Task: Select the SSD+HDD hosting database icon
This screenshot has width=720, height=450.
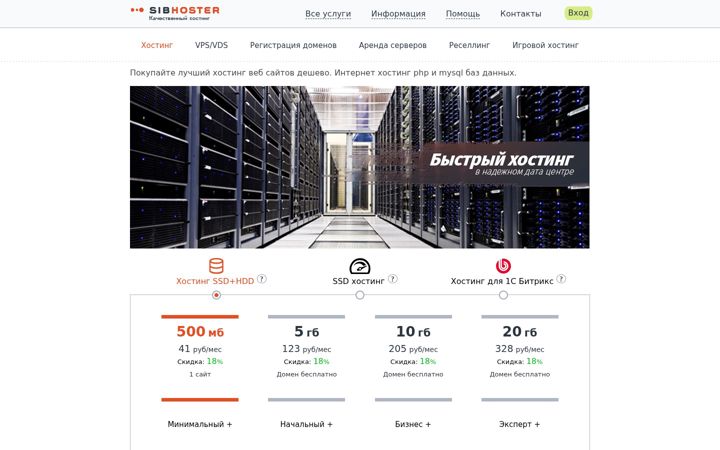Action: coord(216,266)
